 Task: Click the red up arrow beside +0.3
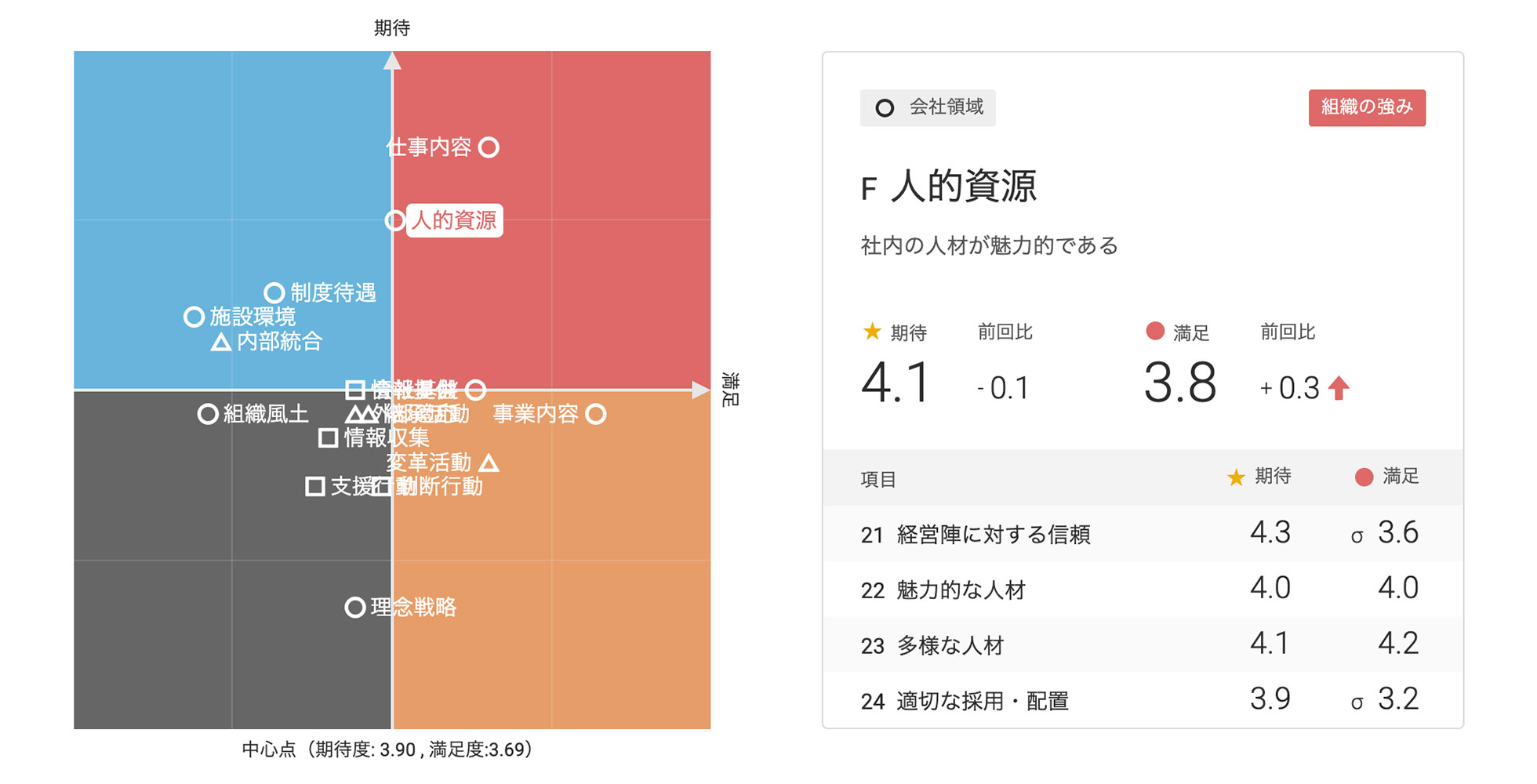tap(1339, 388)
